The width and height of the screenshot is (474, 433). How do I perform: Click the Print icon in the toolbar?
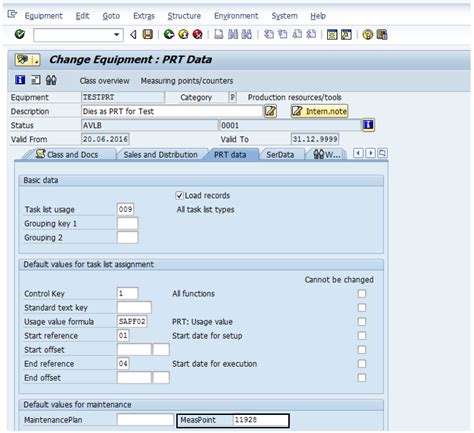219,34
